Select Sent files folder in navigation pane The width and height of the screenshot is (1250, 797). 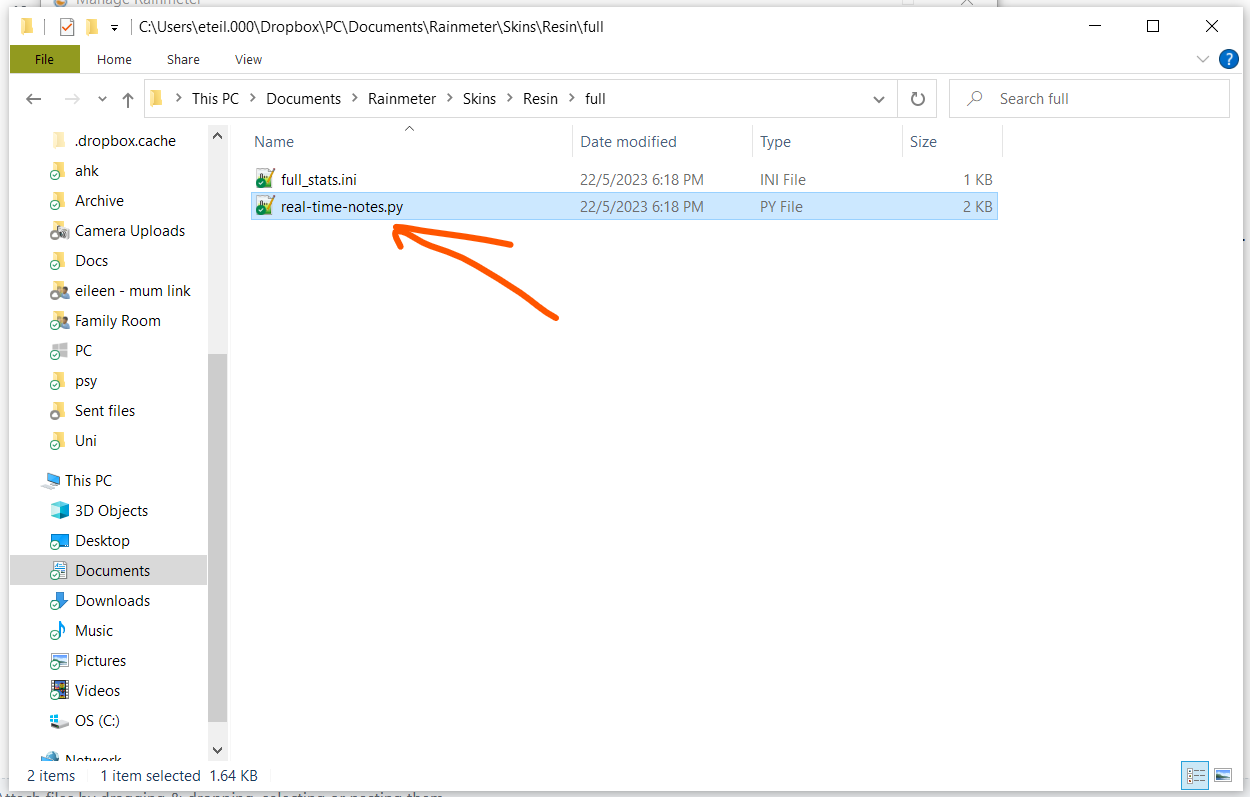(x=105, y=411)
